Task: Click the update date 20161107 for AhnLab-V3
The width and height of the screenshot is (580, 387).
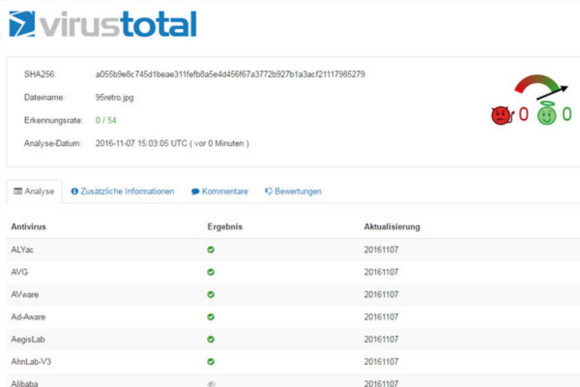Action: click(x=381, y=362)
